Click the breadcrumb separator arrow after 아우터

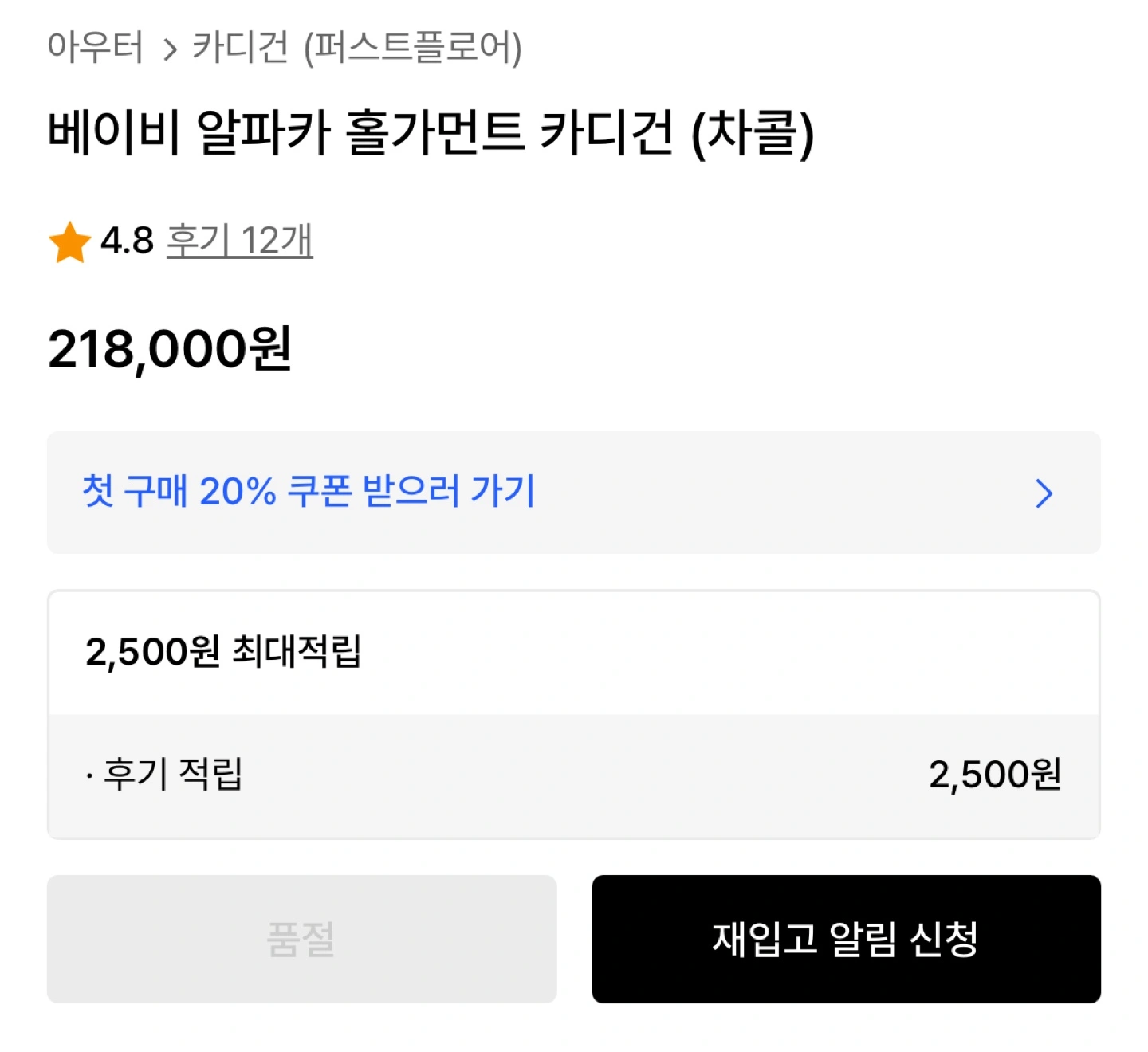tap(169, 50)
